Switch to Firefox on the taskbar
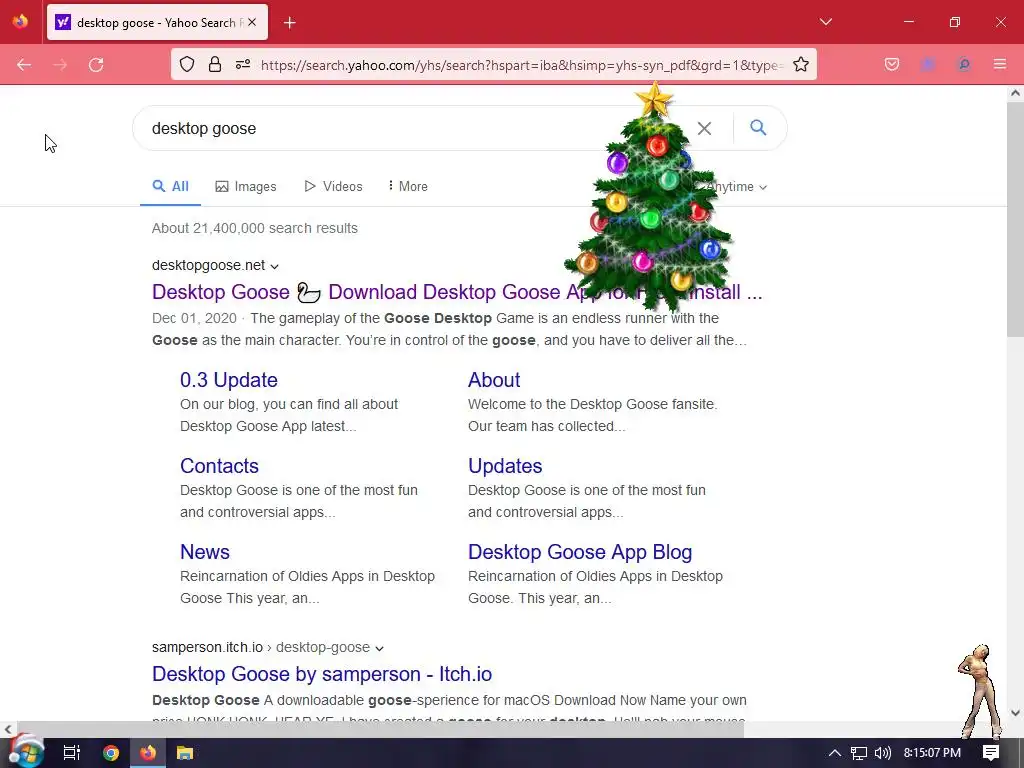This screenshot has width=1024, height=768. tap(148, 753)
